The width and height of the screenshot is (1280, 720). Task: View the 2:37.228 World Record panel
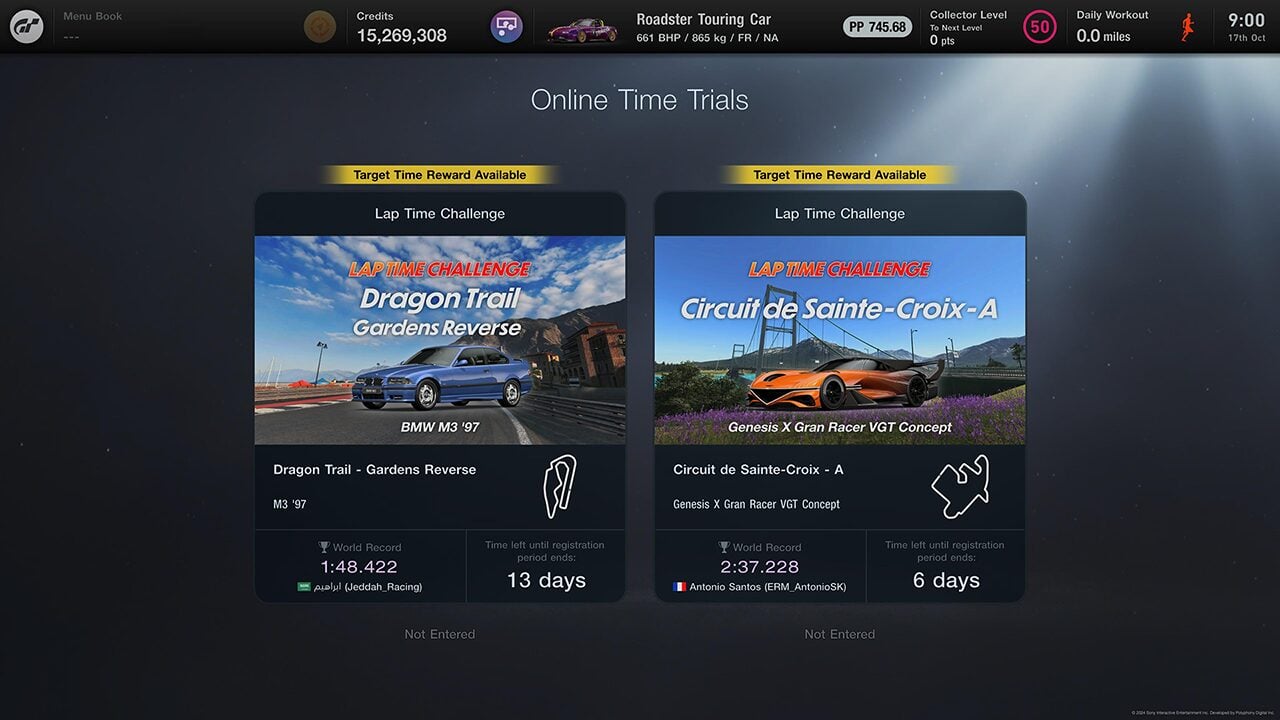pos(760,566)
